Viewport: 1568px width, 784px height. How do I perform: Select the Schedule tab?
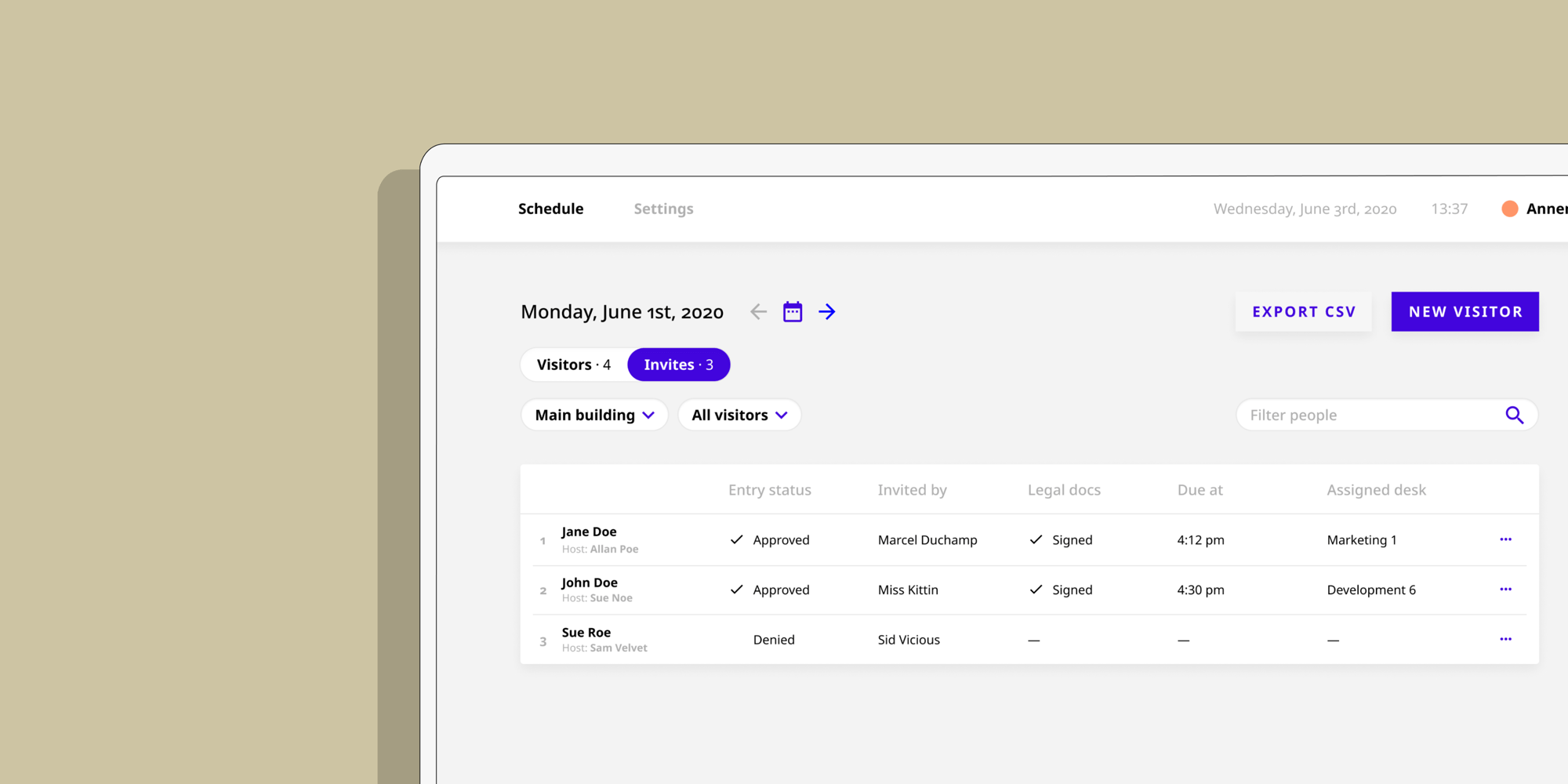(550, 209)
